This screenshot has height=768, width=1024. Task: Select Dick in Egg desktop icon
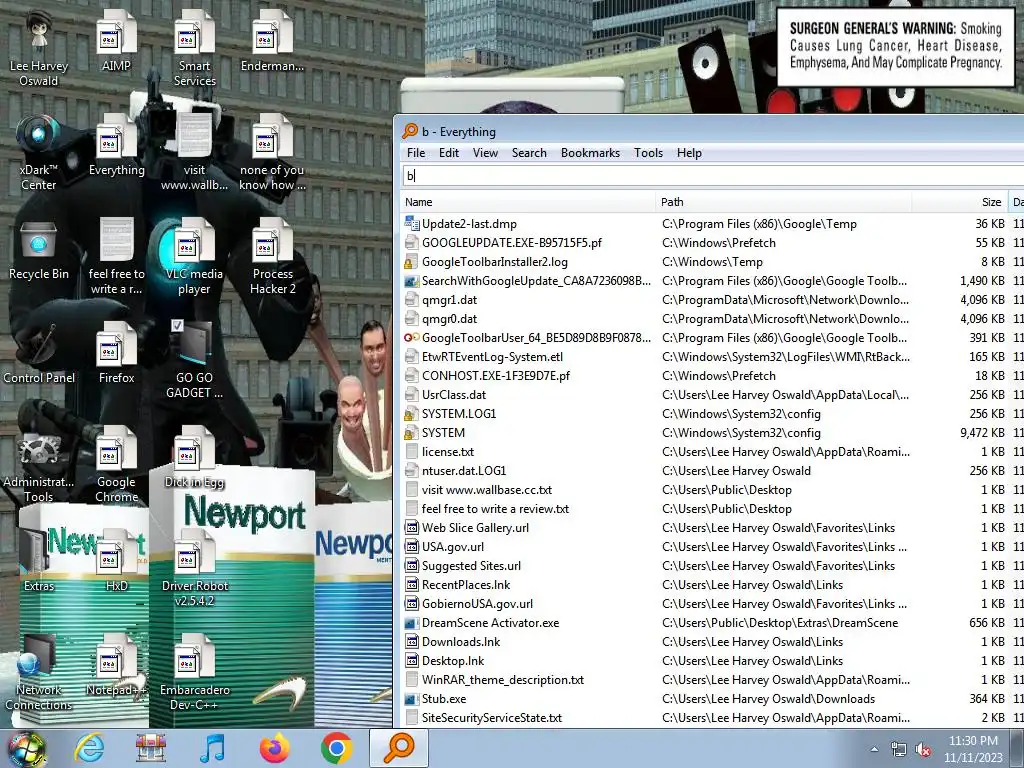click(x=194, y=458)
